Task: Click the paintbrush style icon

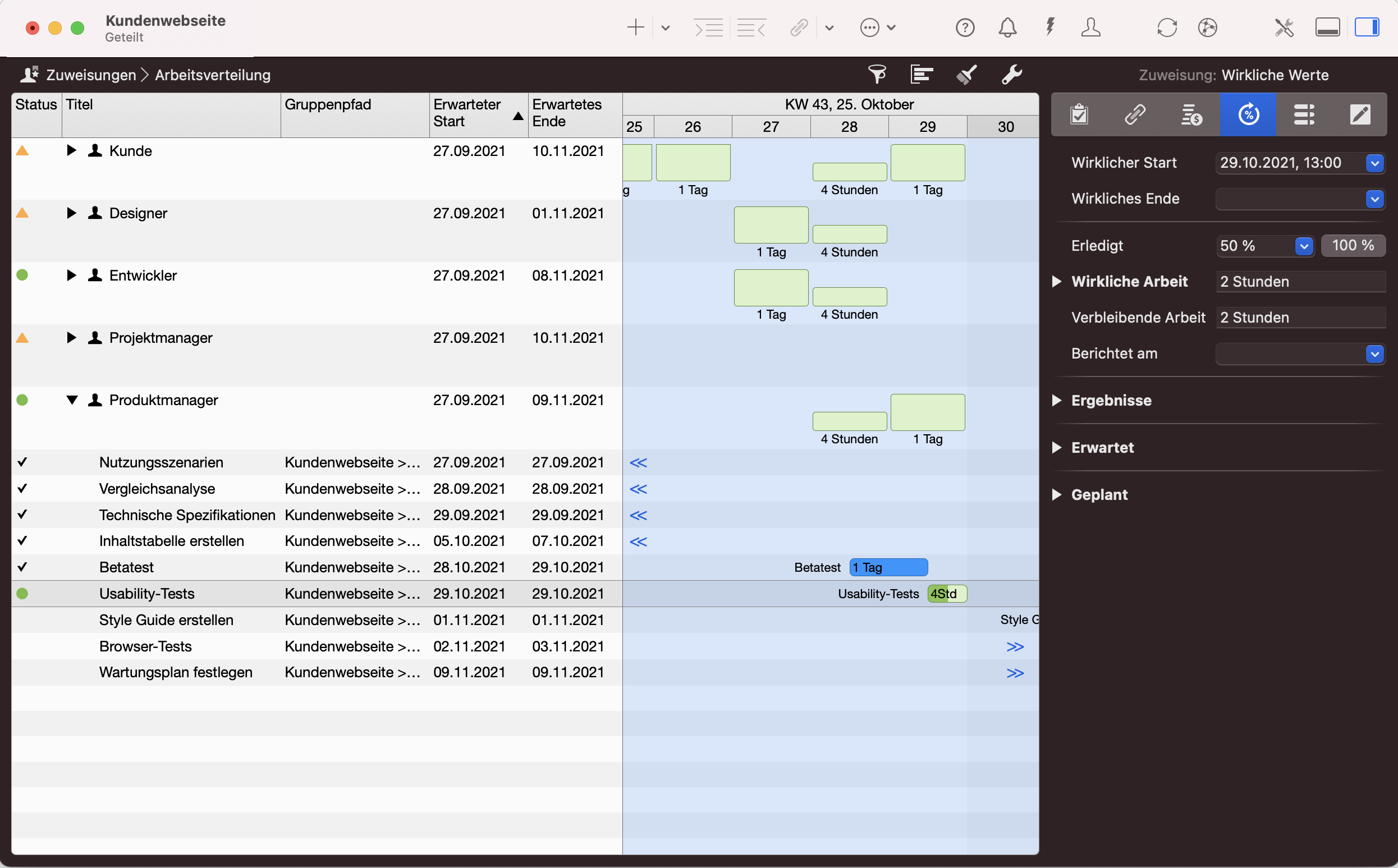Action: [x=967, y=75]
